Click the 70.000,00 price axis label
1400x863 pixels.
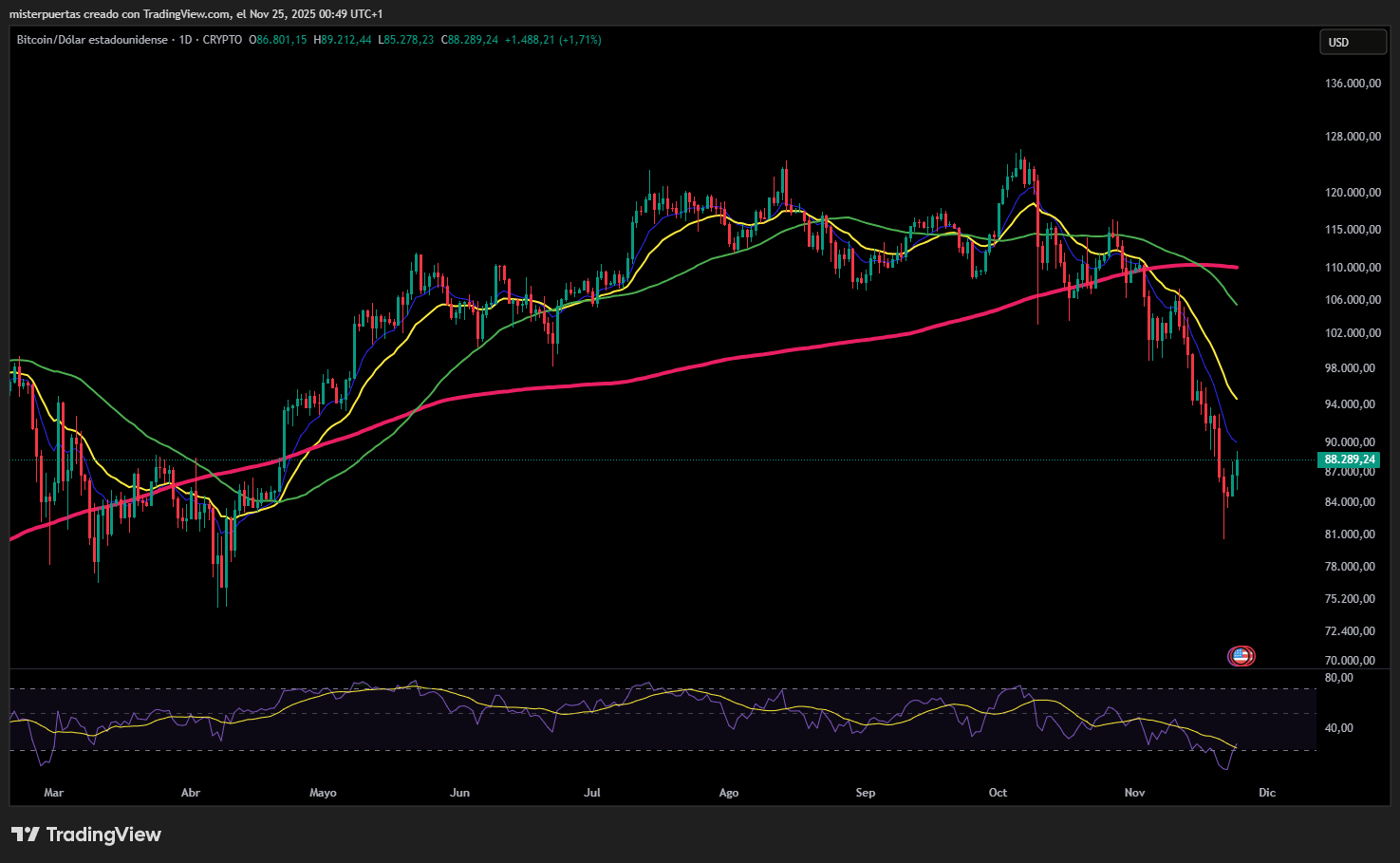(x=1350, y=661)
